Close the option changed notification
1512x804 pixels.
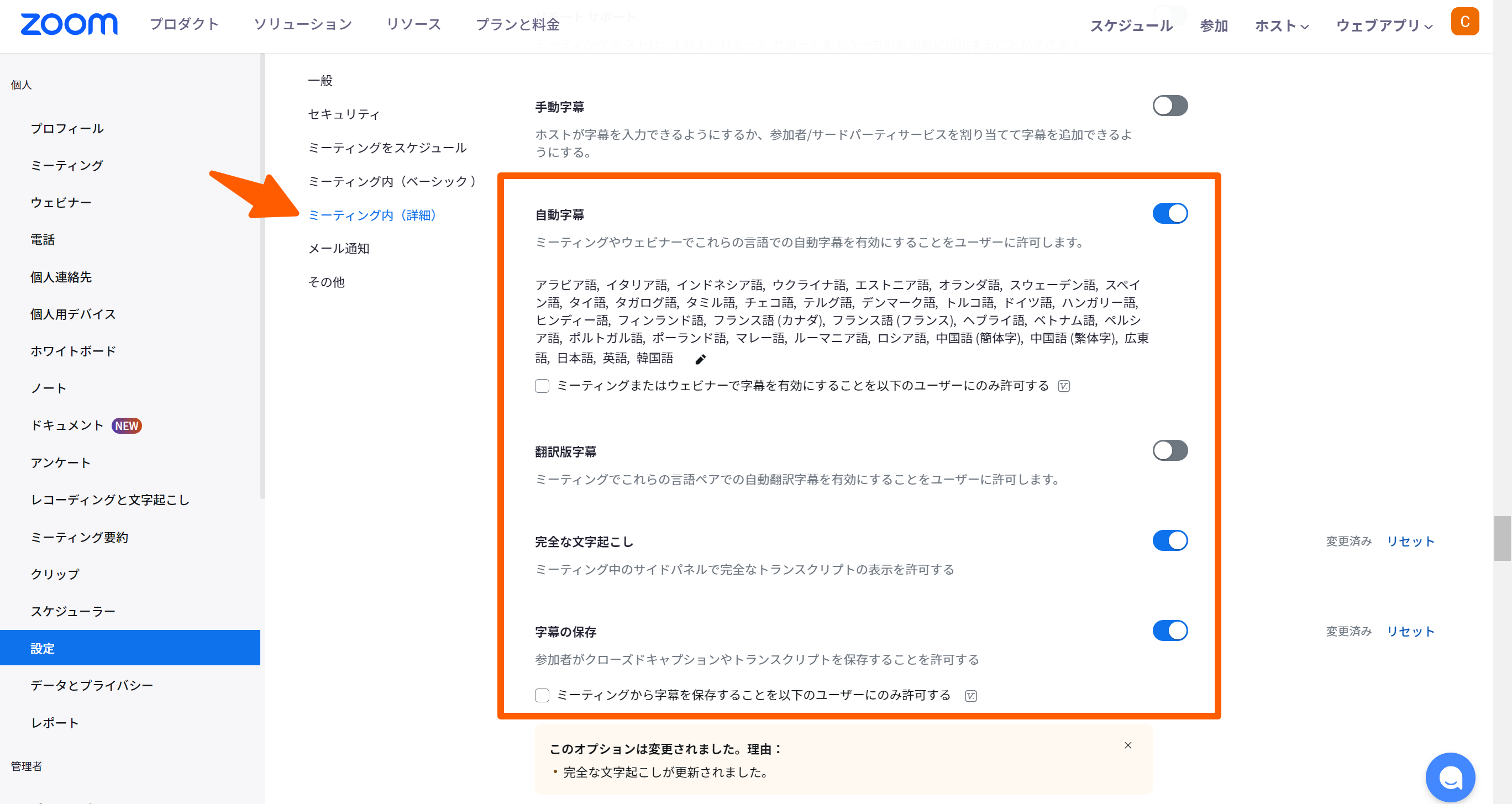(1127, 745)
